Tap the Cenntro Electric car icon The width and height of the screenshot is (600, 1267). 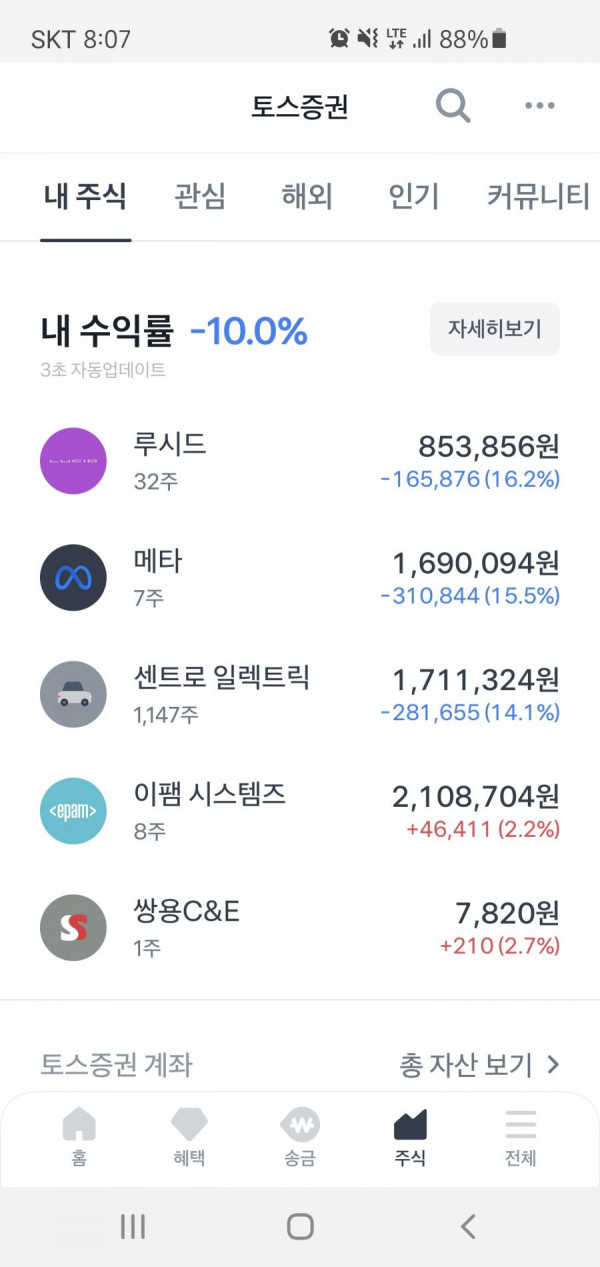(x=73, y=695)
